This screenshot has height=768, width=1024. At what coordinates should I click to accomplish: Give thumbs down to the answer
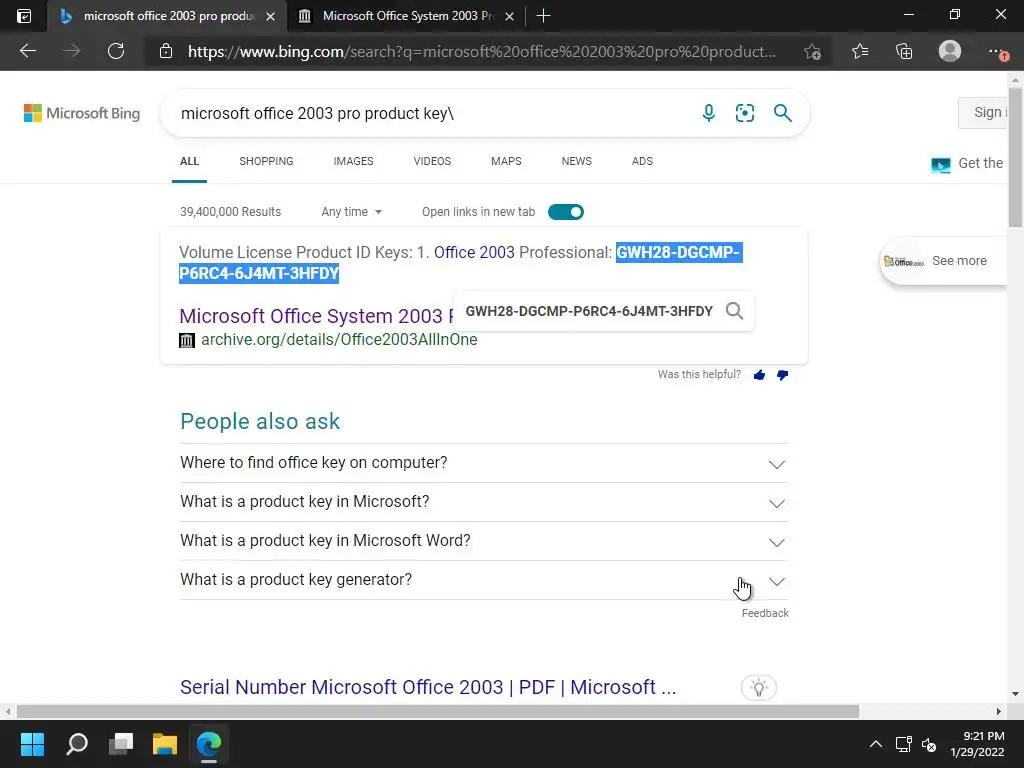[x=782, y=375]
